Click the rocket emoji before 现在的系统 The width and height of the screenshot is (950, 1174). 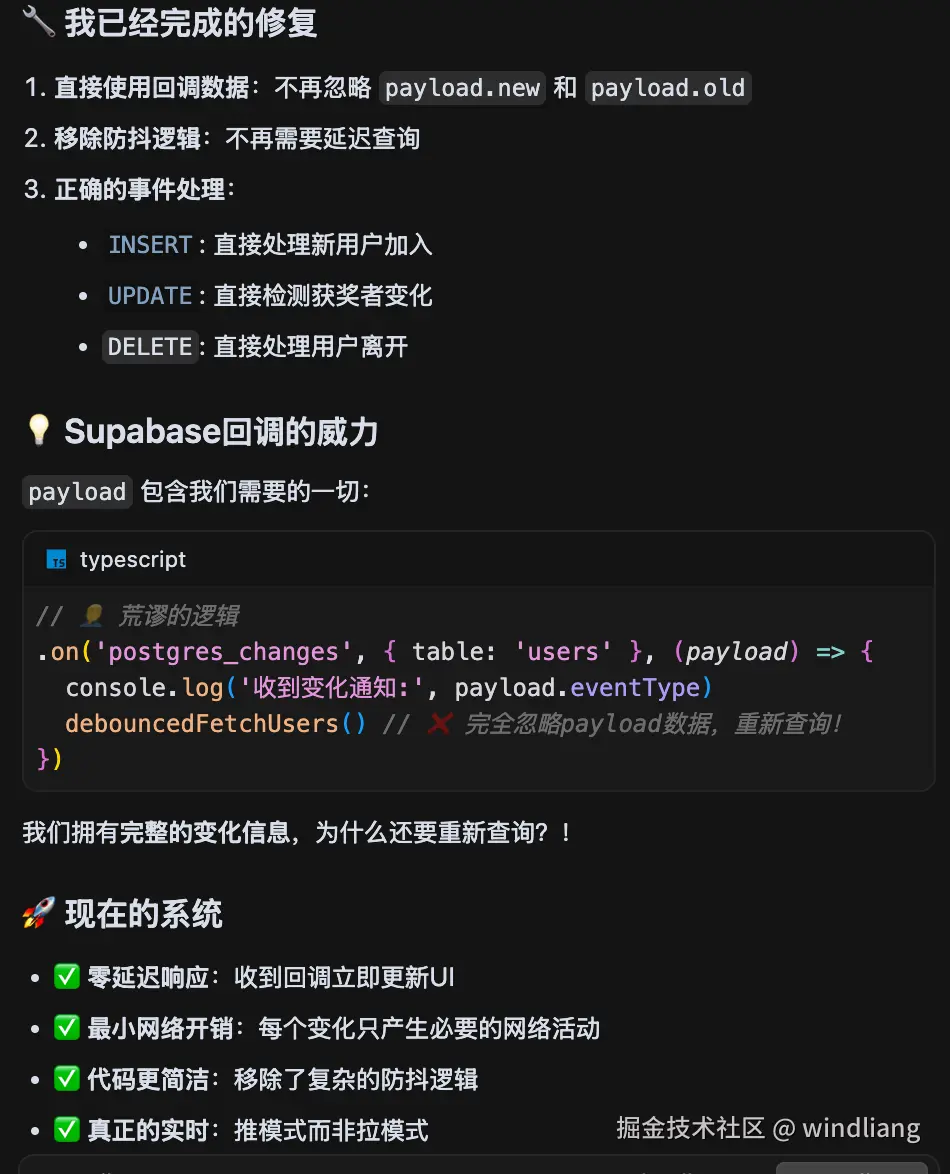point(38,913)
